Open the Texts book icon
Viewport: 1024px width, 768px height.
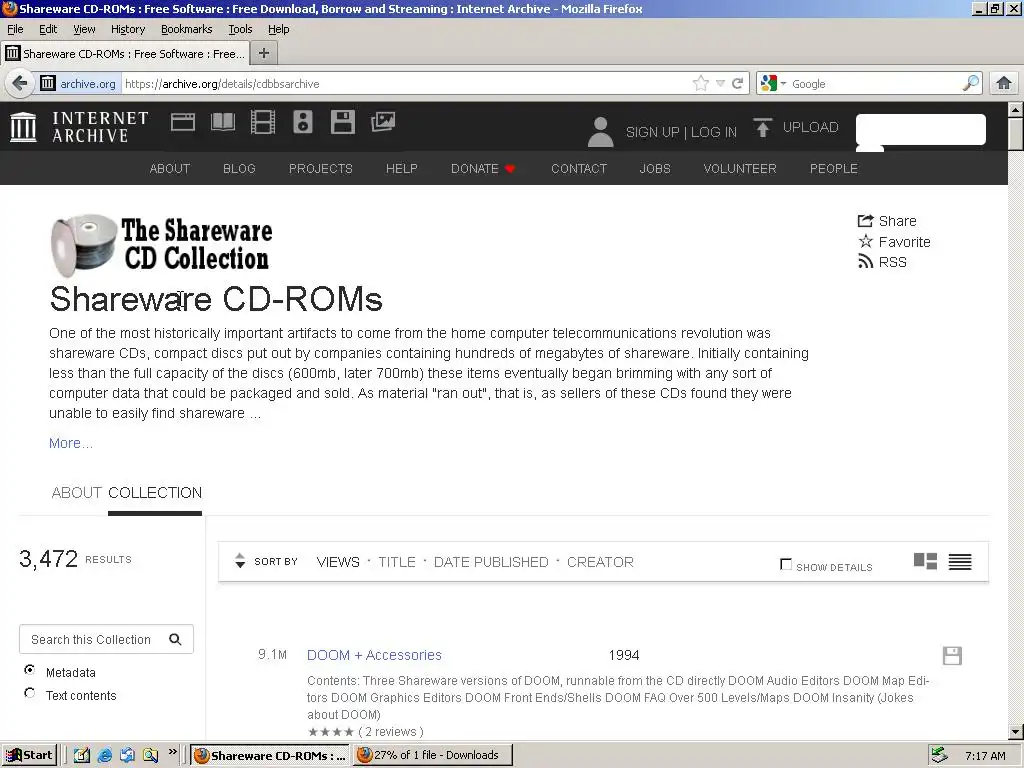coord(223,122)
